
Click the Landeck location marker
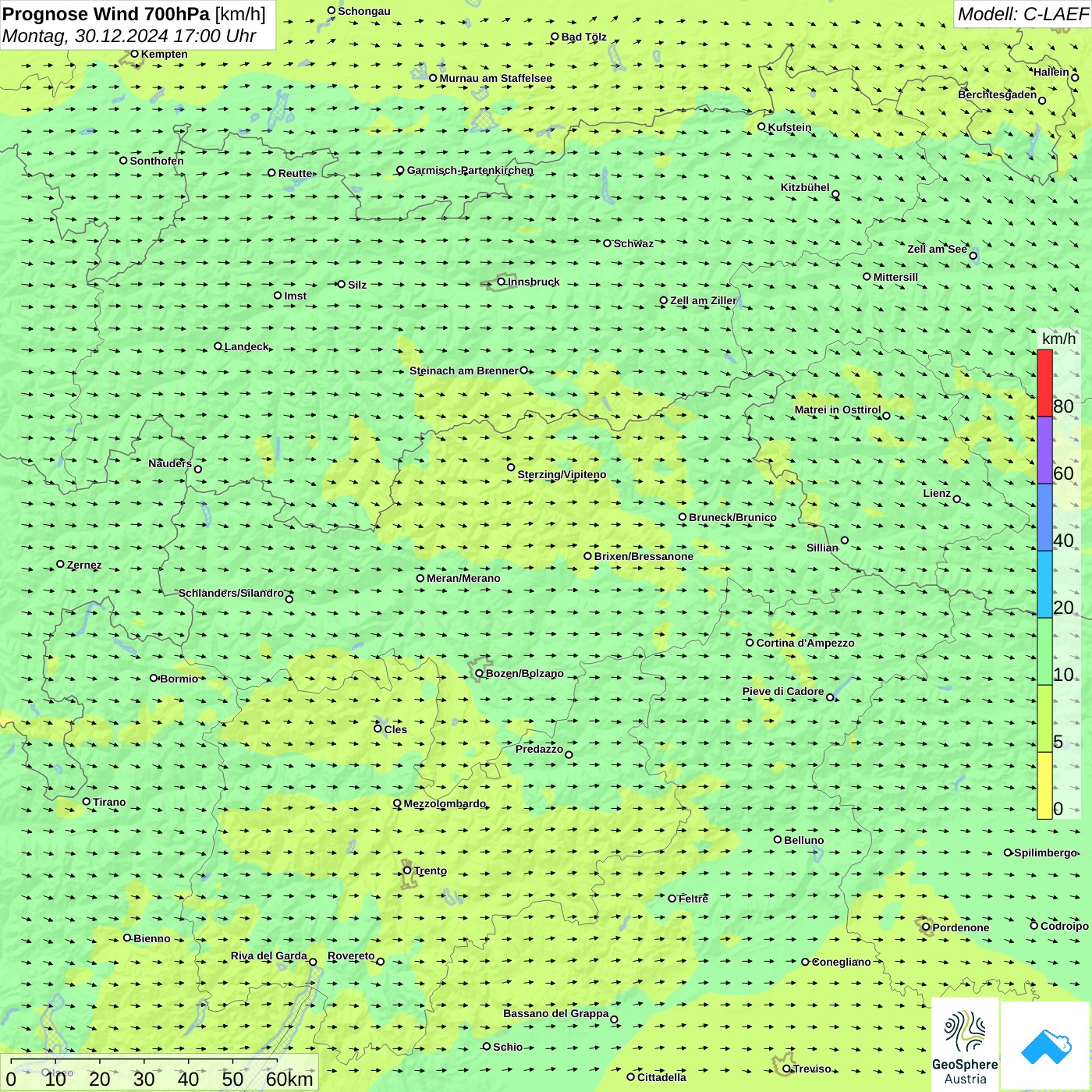click(x=218, y=346)
